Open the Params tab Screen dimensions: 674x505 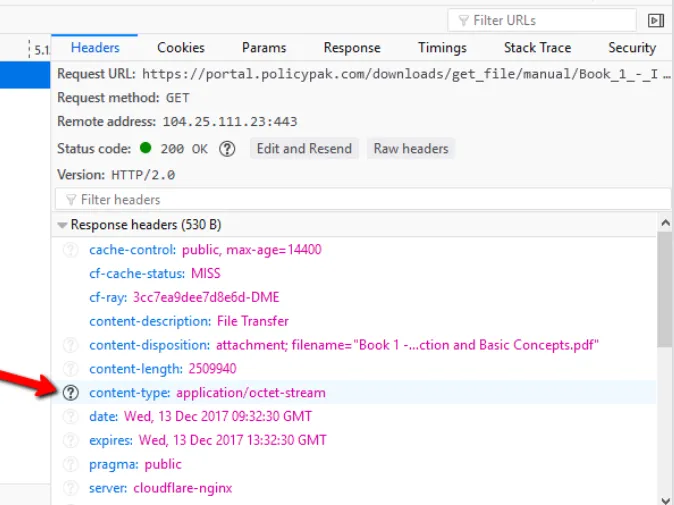click(264, 48)
